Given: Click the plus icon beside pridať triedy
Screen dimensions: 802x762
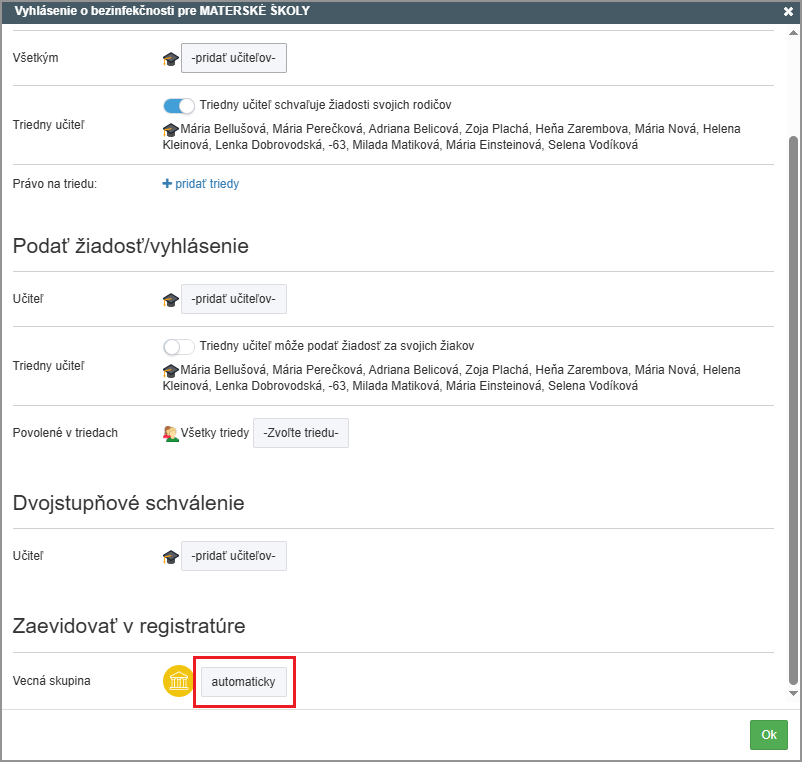Looking at the screenshot, I should 168,184.
